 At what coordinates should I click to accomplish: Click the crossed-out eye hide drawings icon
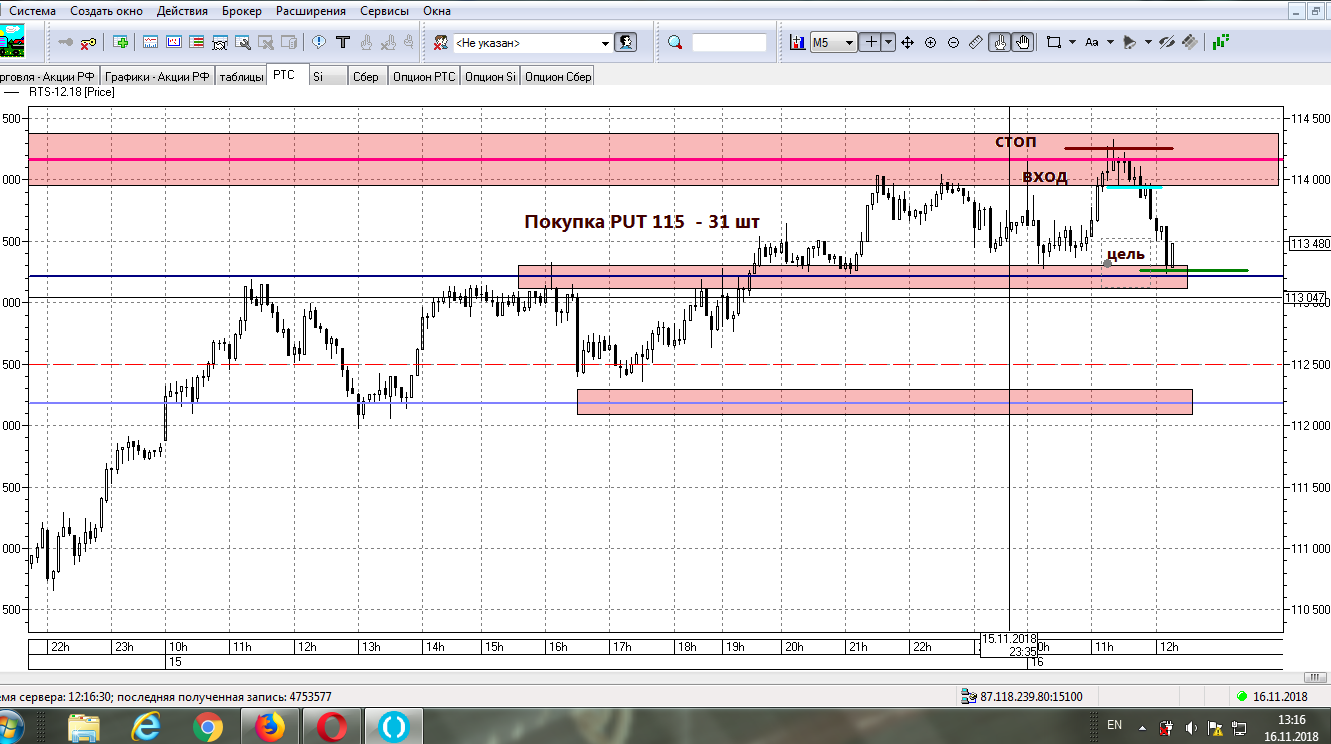coord(1166,43)
